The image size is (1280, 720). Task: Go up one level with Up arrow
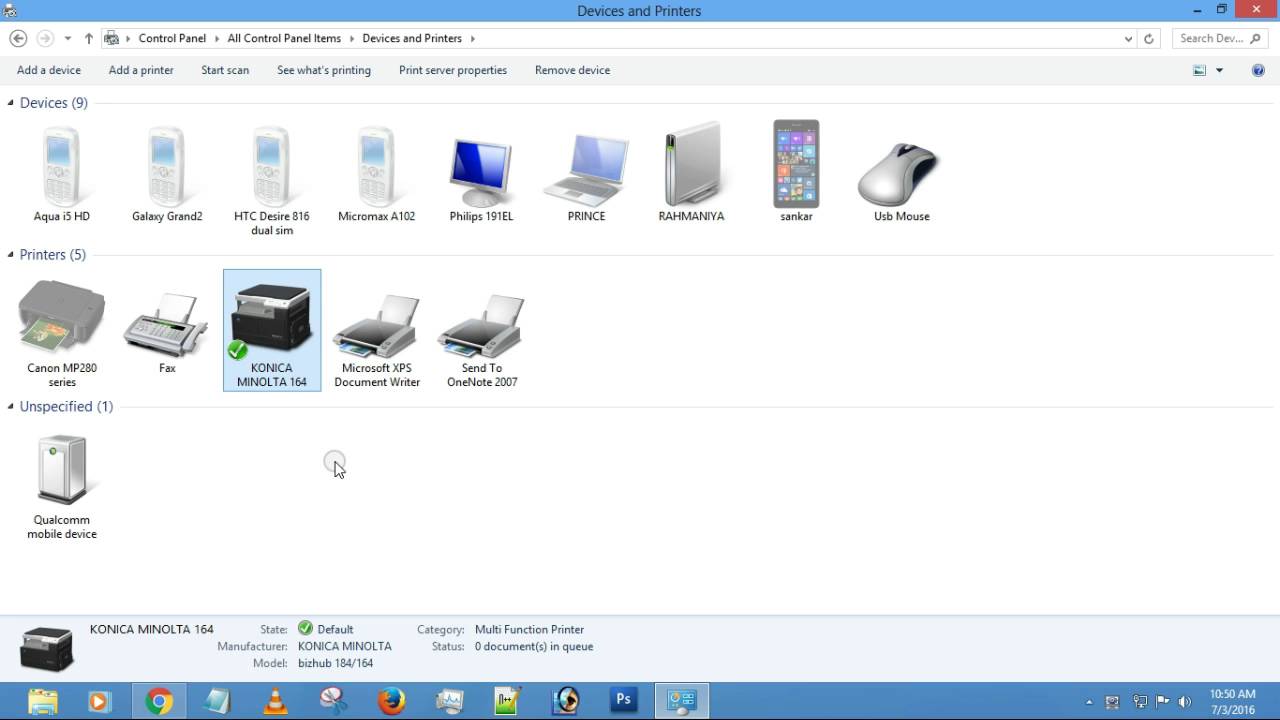coord(89,38)
